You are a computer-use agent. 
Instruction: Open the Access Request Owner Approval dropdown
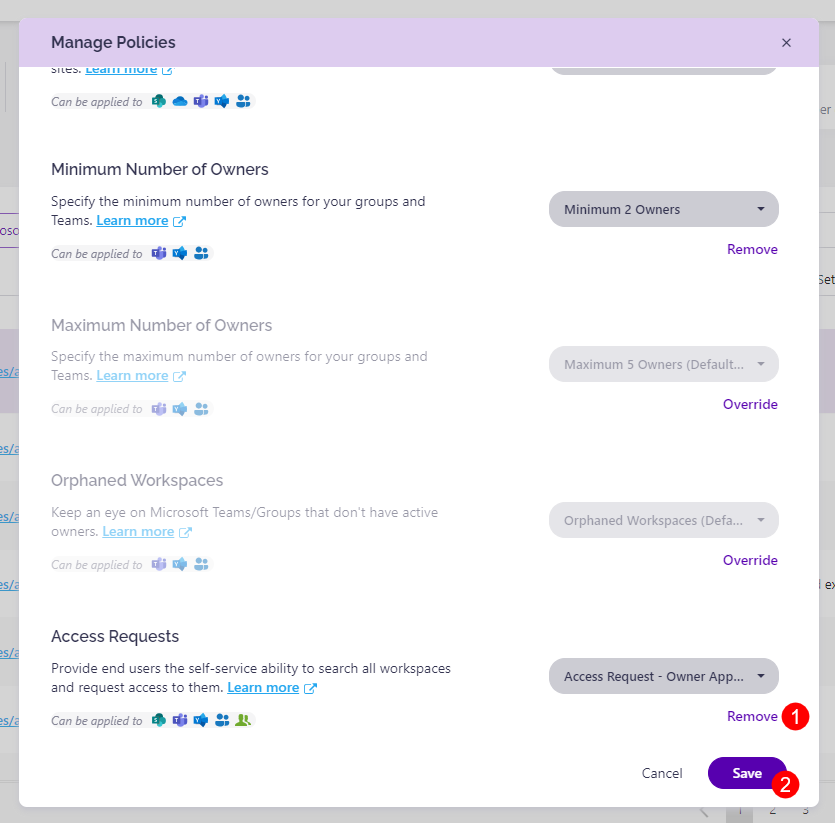663,676
